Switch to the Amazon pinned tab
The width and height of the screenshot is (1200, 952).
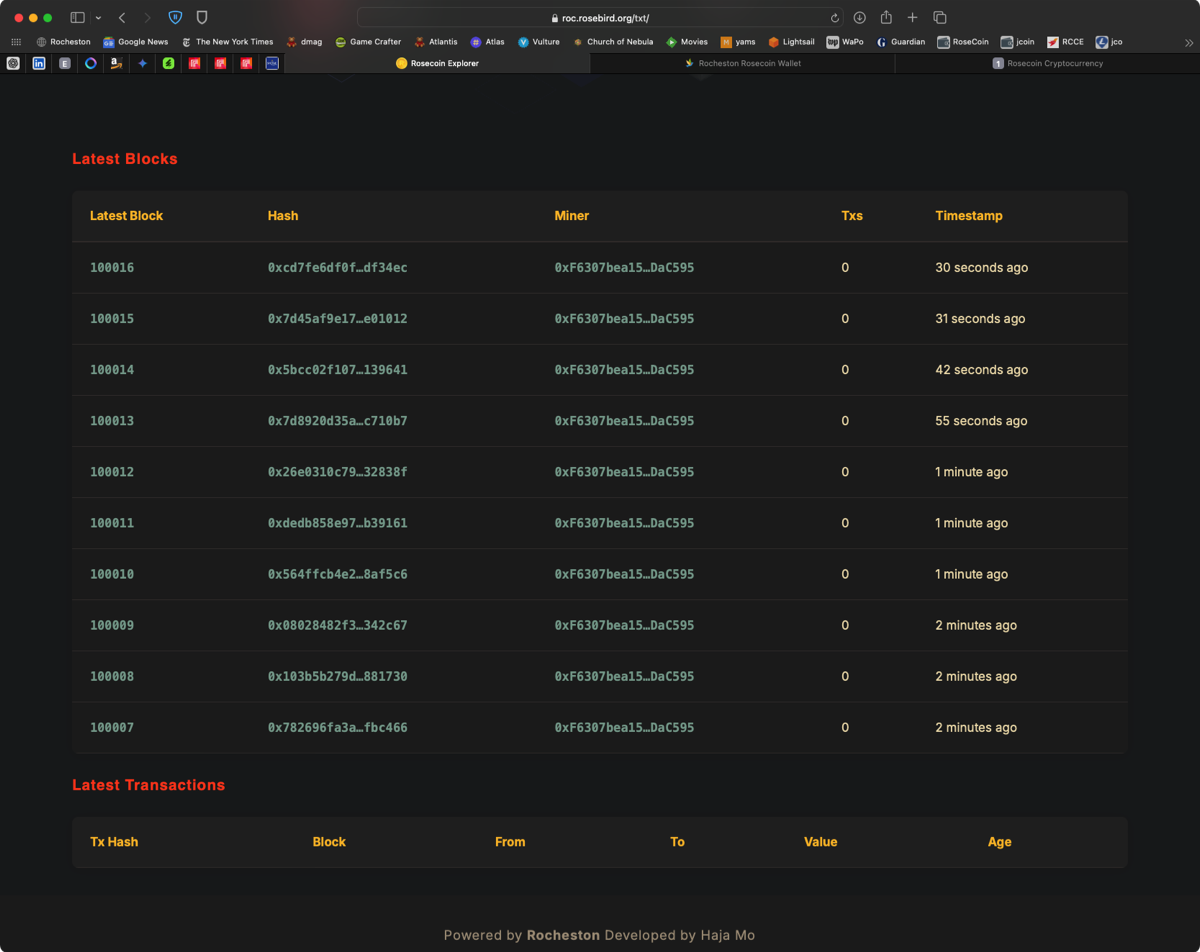[117, 63]
